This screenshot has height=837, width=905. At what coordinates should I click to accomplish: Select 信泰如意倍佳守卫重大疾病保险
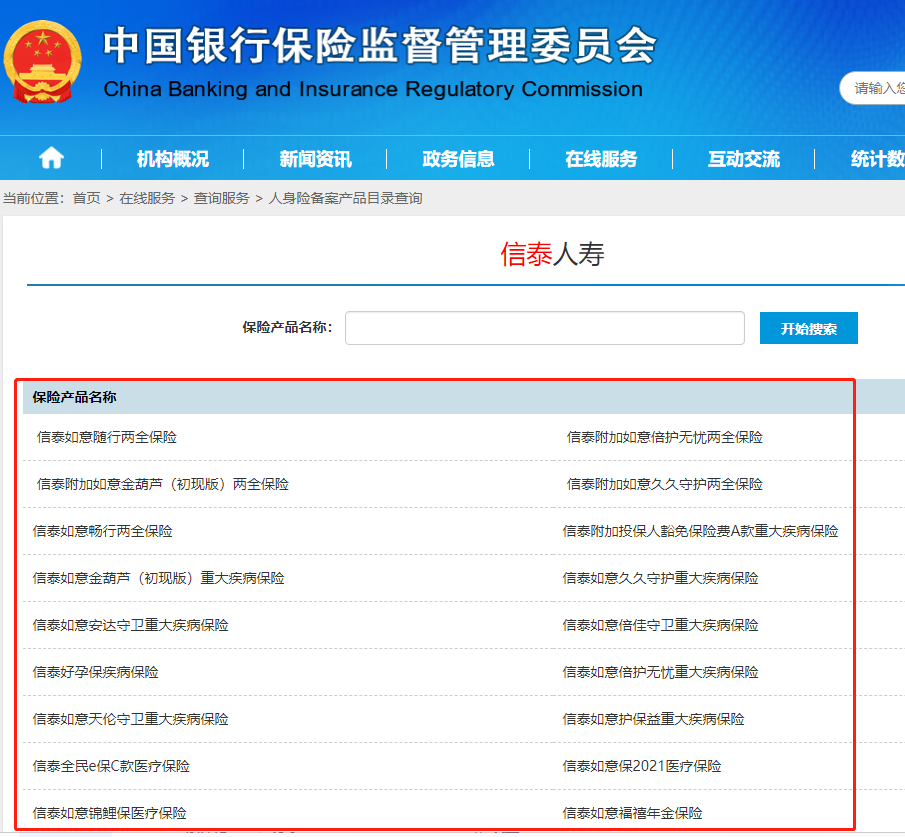point(661,625)
